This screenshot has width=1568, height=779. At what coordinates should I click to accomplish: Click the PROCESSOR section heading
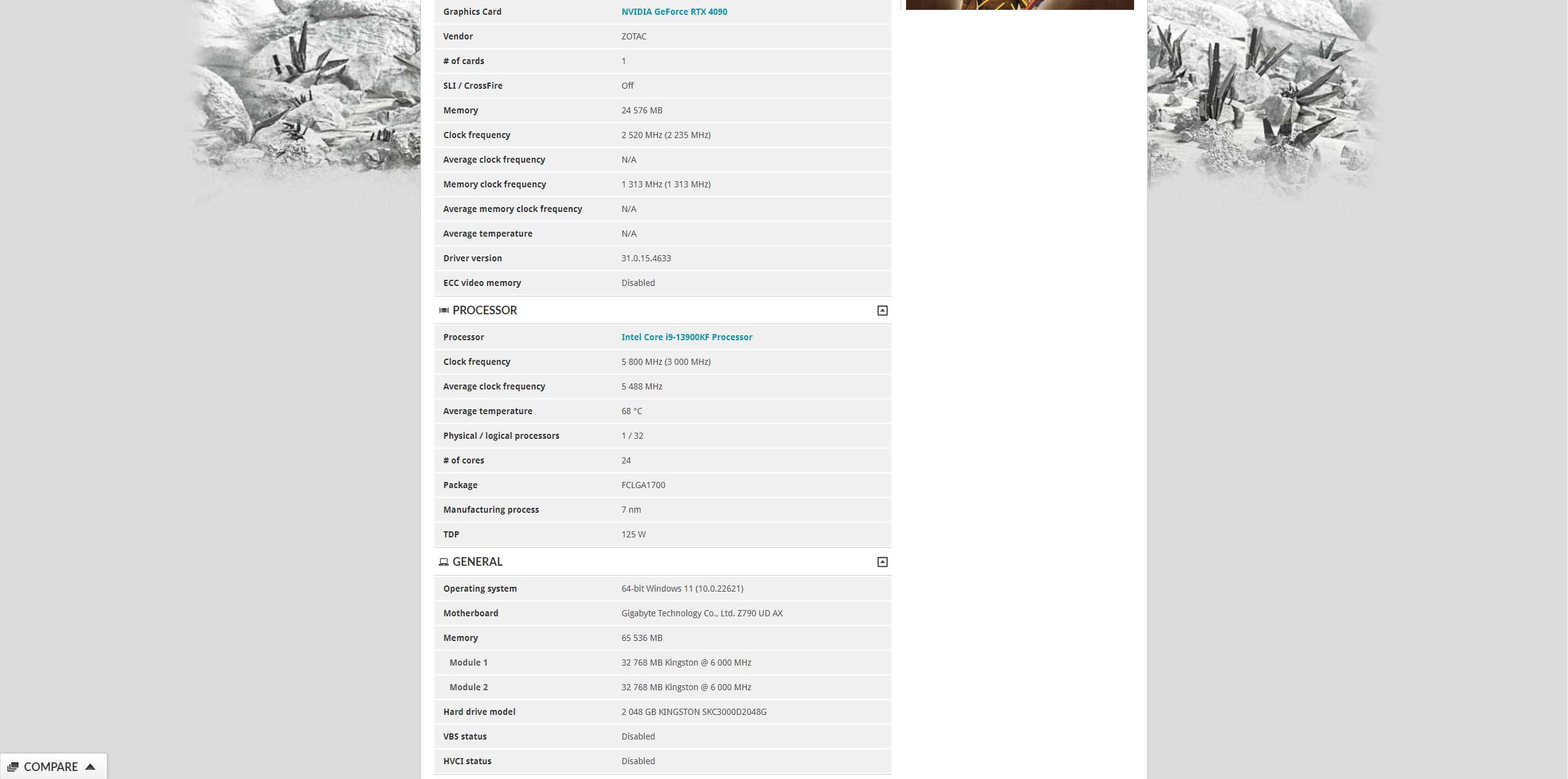pos(484,311)
